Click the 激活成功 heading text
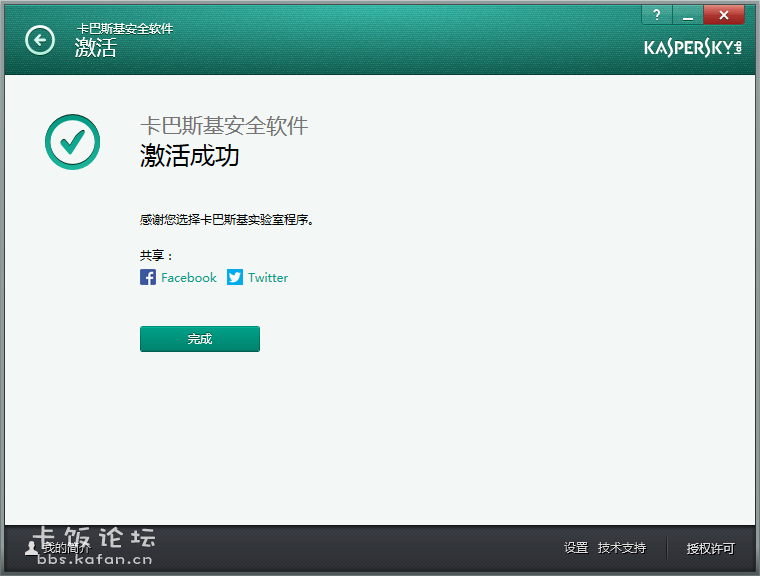This screenshot has height=576, width=760. click(x=190, y=156)
